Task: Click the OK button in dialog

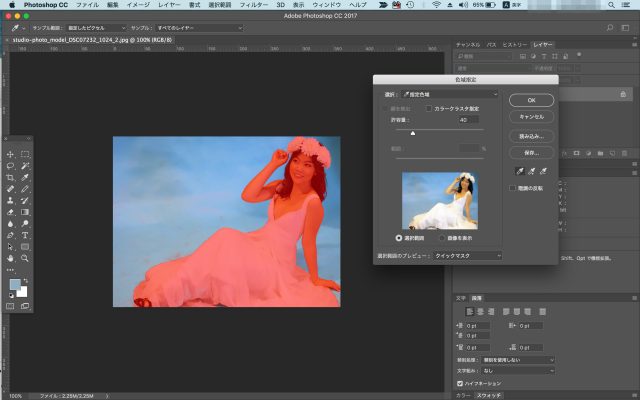Action: pyautogui.click(x=531, y=100)
